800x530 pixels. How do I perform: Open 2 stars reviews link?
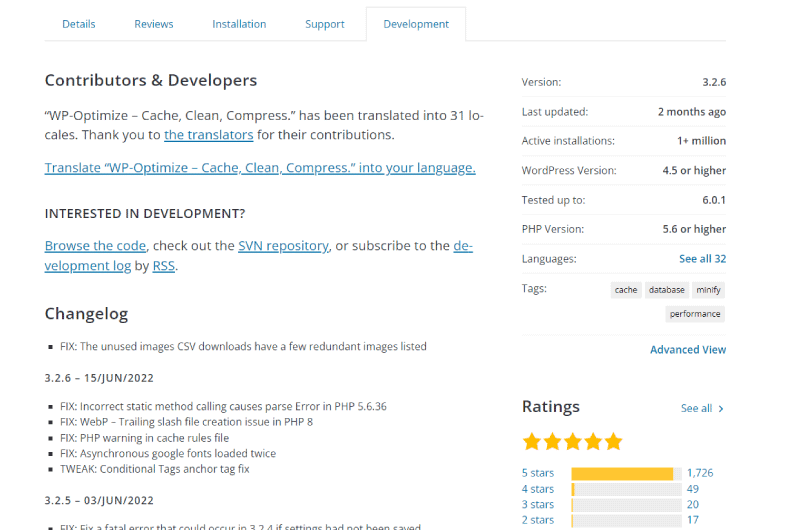coord(538,520)
